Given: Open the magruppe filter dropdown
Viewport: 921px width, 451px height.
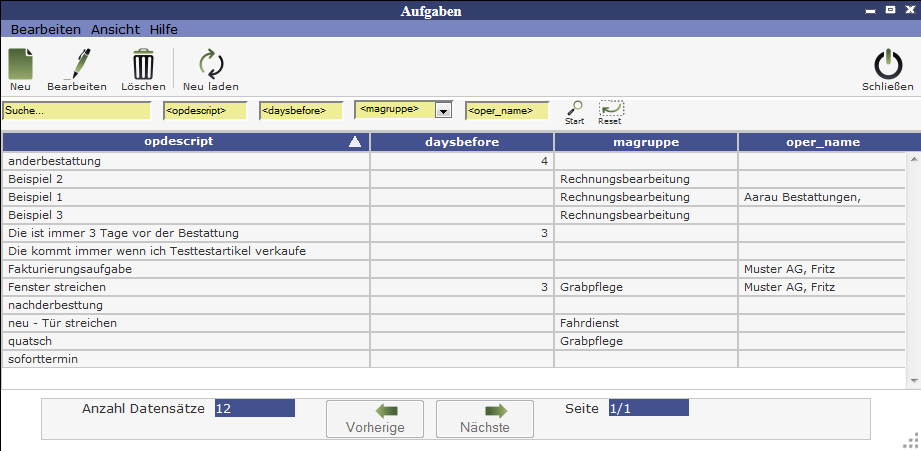Looking at the screenshot, I should coord(444,110).
